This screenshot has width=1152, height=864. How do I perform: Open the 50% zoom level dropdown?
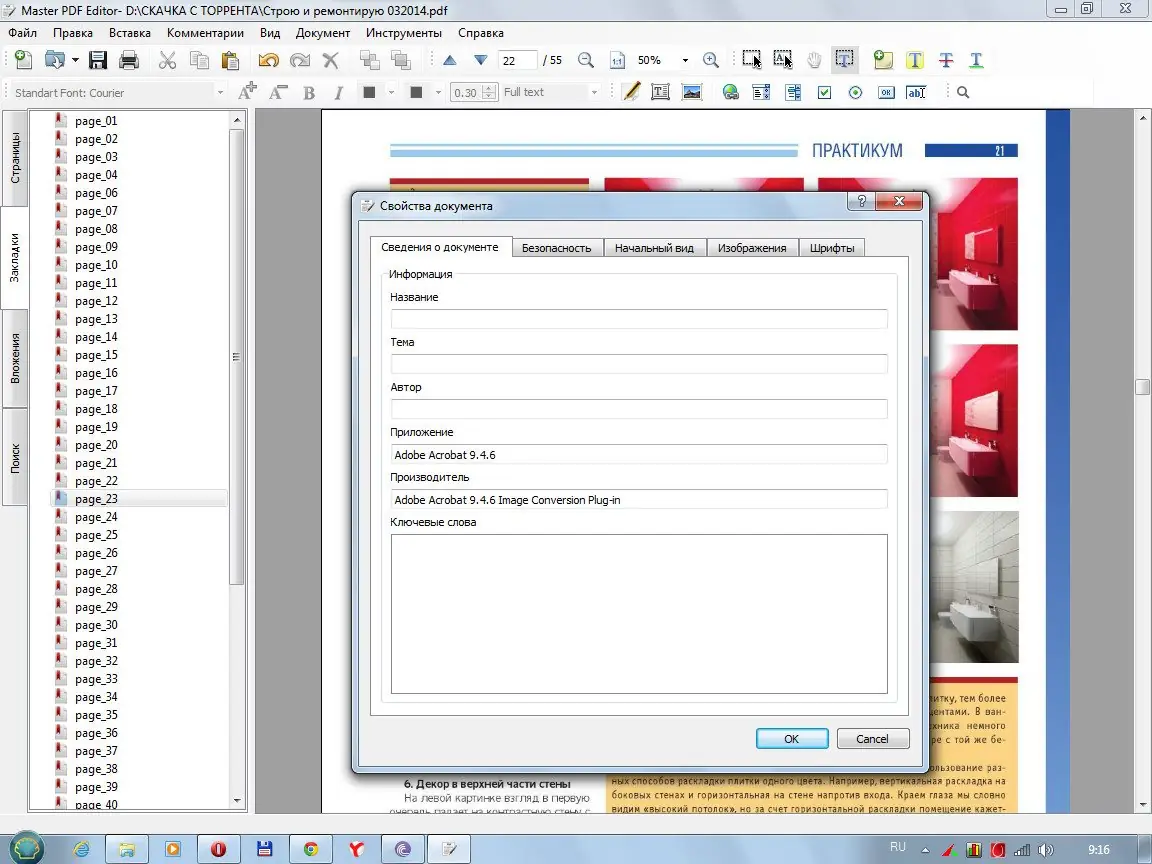tap(685, 60)
